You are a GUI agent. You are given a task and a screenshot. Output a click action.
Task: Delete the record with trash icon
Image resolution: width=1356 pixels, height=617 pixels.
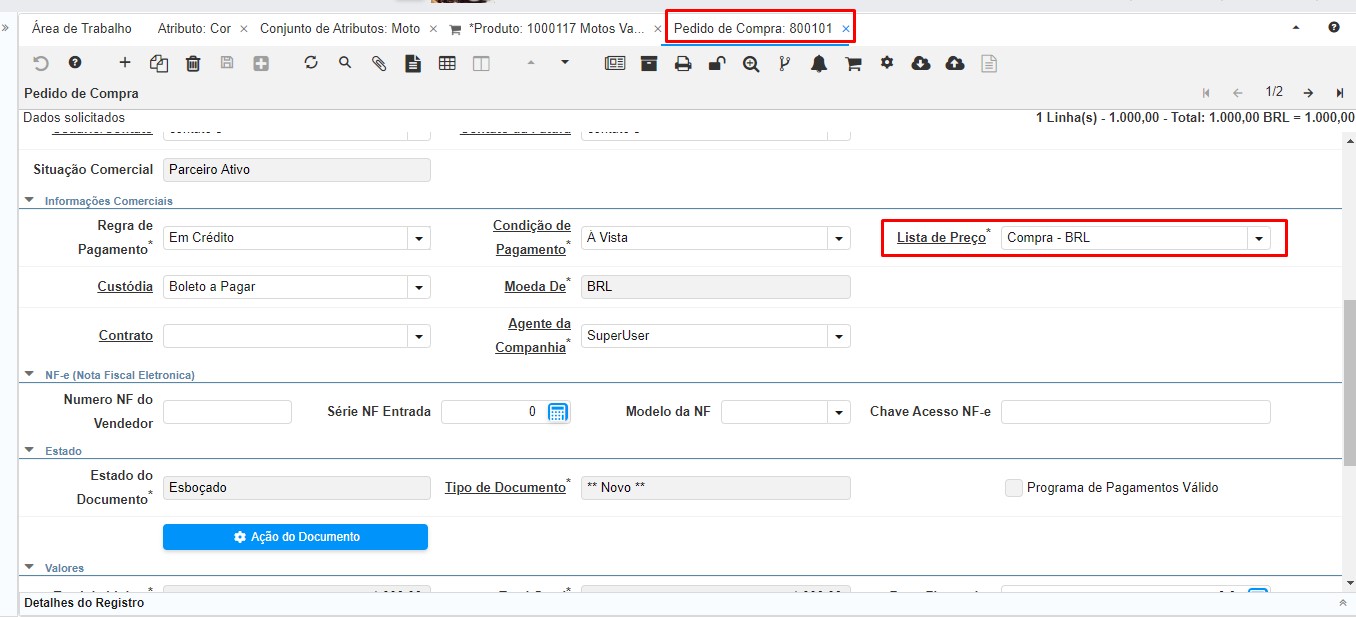click(193, 63)
